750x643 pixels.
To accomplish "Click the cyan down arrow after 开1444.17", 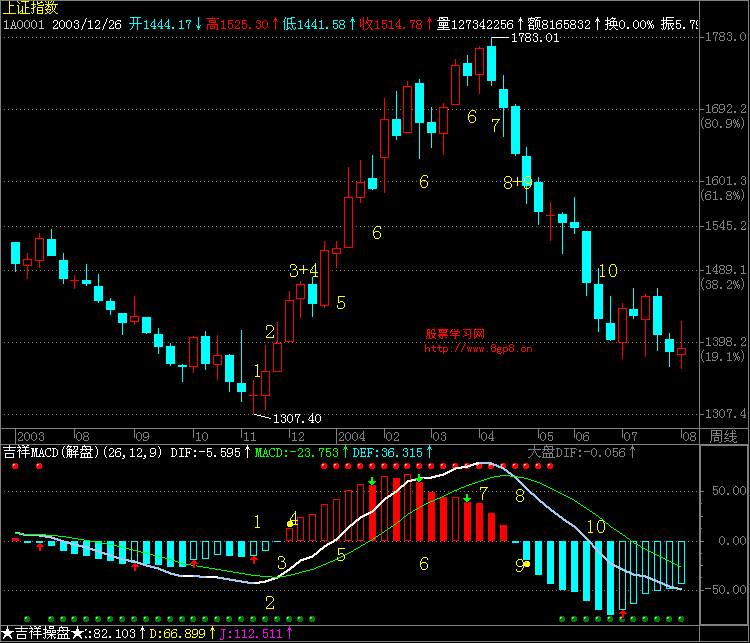I will point(197,23).
